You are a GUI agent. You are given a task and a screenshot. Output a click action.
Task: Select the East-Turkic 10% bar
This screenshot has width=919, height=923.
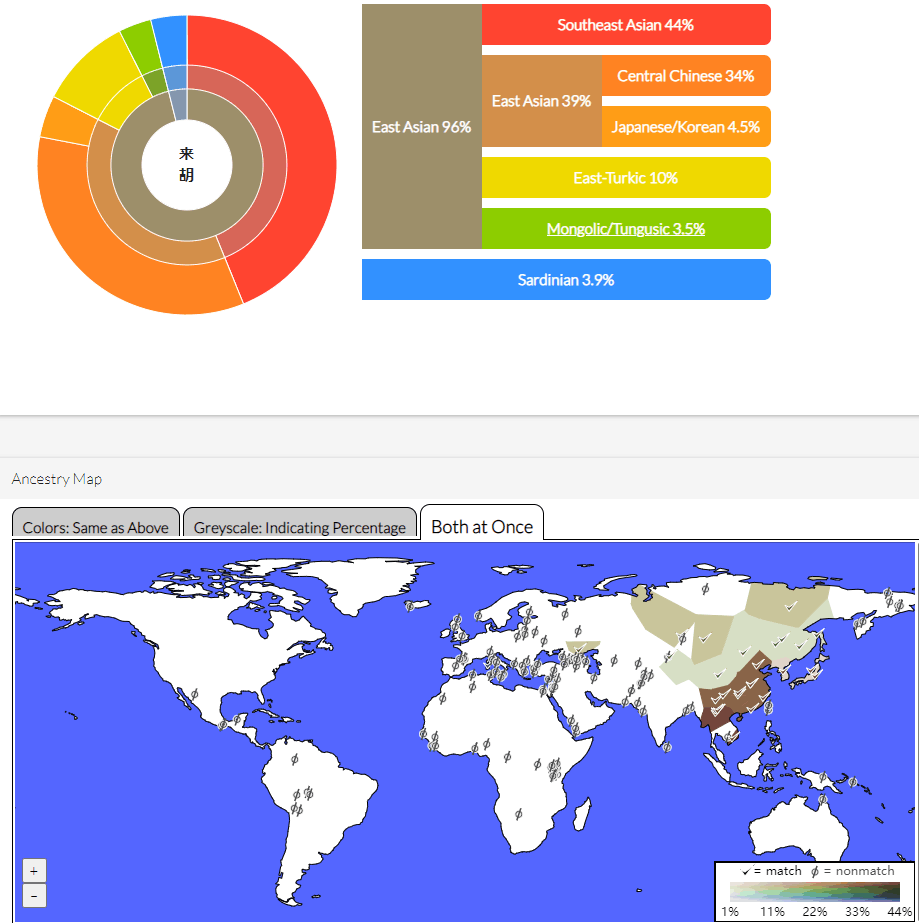tap(626, 177)
